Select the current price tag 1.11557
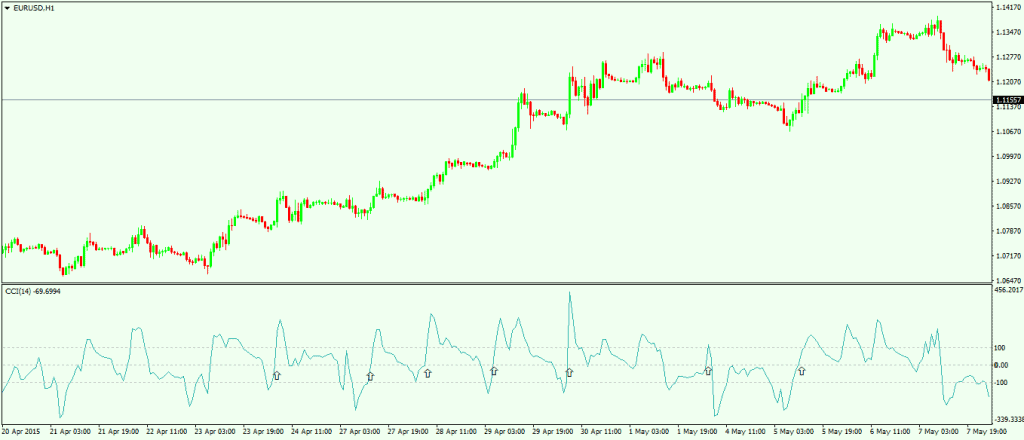 point(1006,100)
